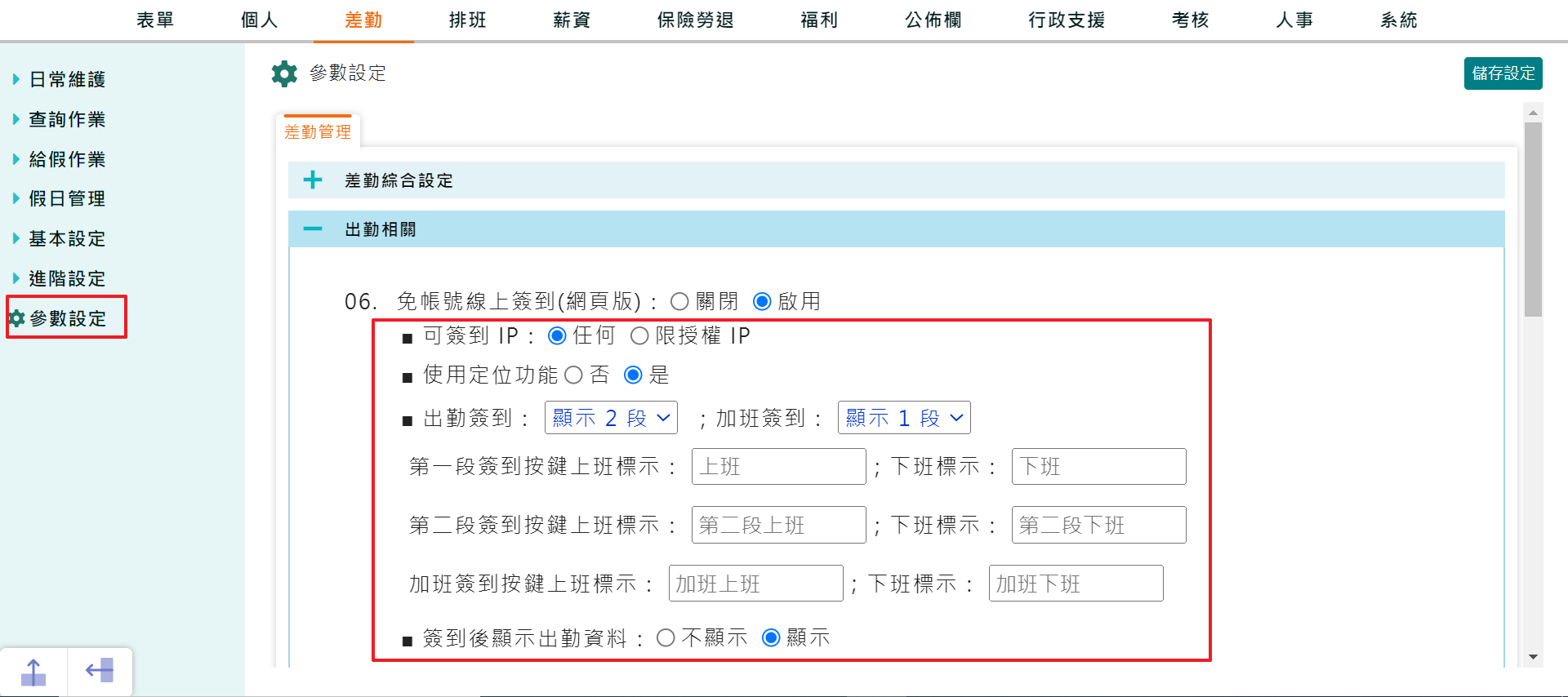The width and height of the screenshot is (1568, 697).
Task: Open 參數設定 in the sidebar
Action: click(67, 318)
